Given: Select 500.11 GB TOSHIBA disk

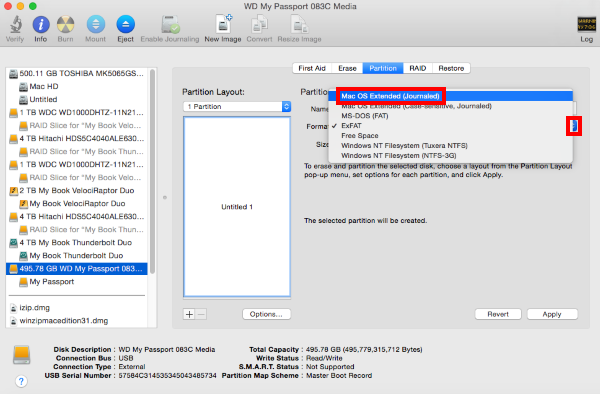Looking at the screenshot, I should point(77,73).
